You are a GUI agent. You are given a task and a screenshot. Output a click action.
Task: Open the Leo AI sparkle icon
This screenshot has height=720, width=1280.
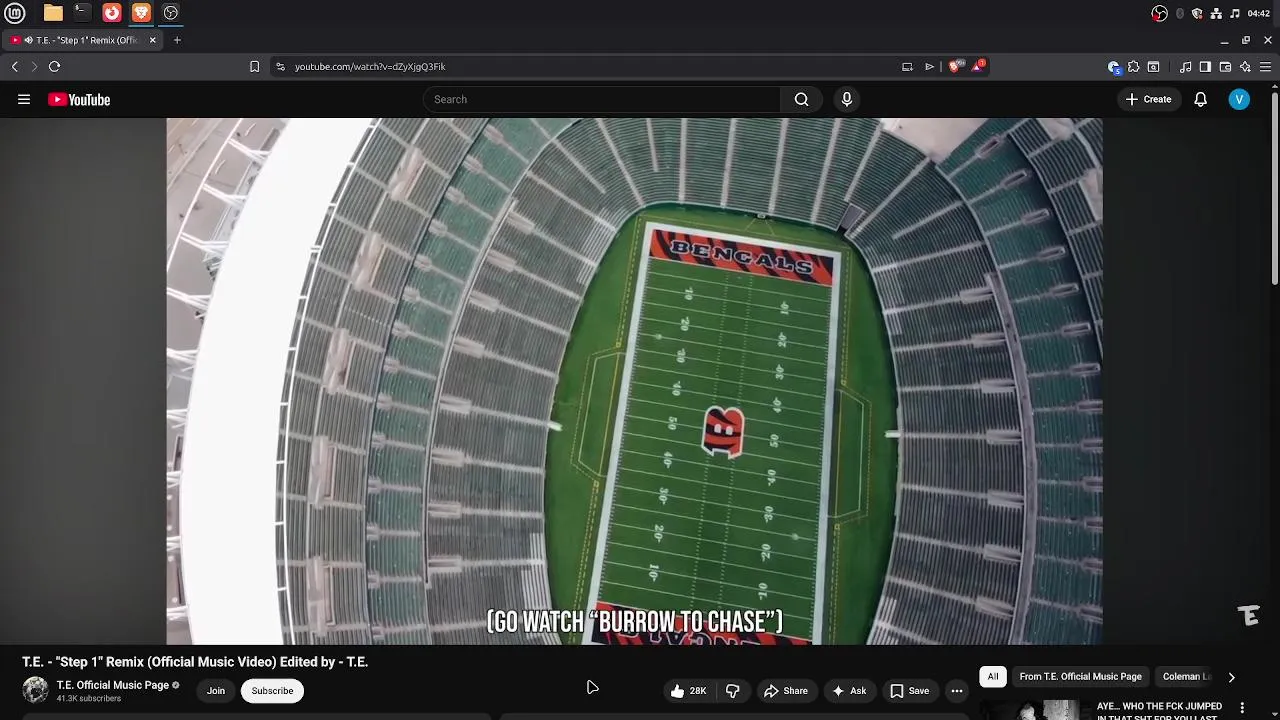pyautogui.click(x=1245, y=67)
